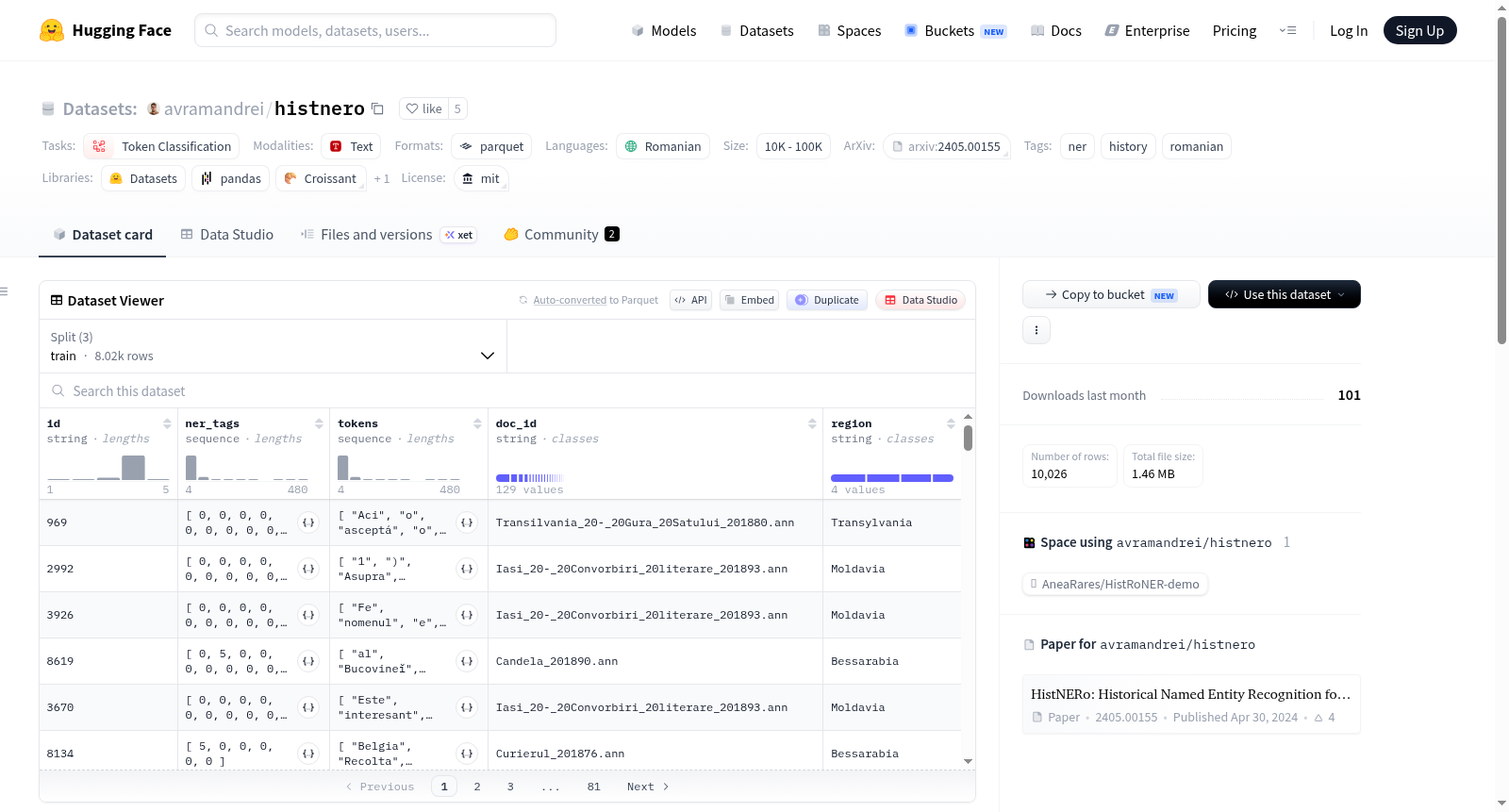Sort by the doc_id column
Image resolution: width=1509 pixels, height=812 pixels.
[x=812, y=423]
